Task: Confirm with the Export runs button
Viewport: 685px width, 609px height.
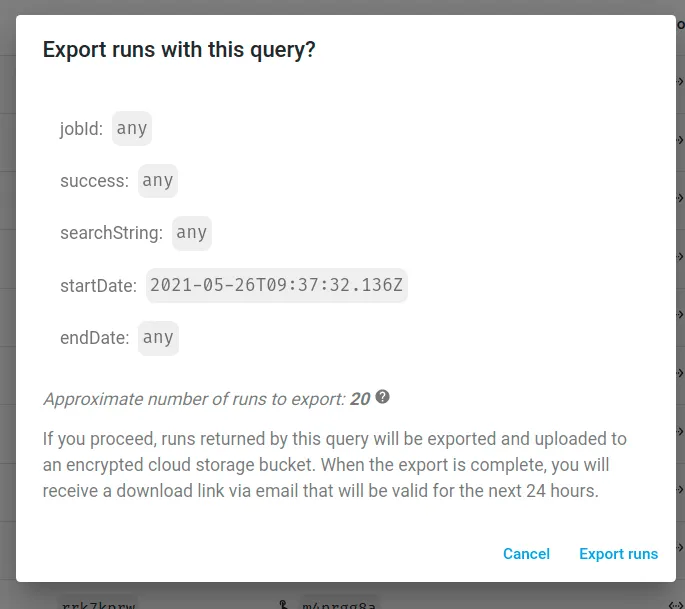Action: tap(618, 554)
